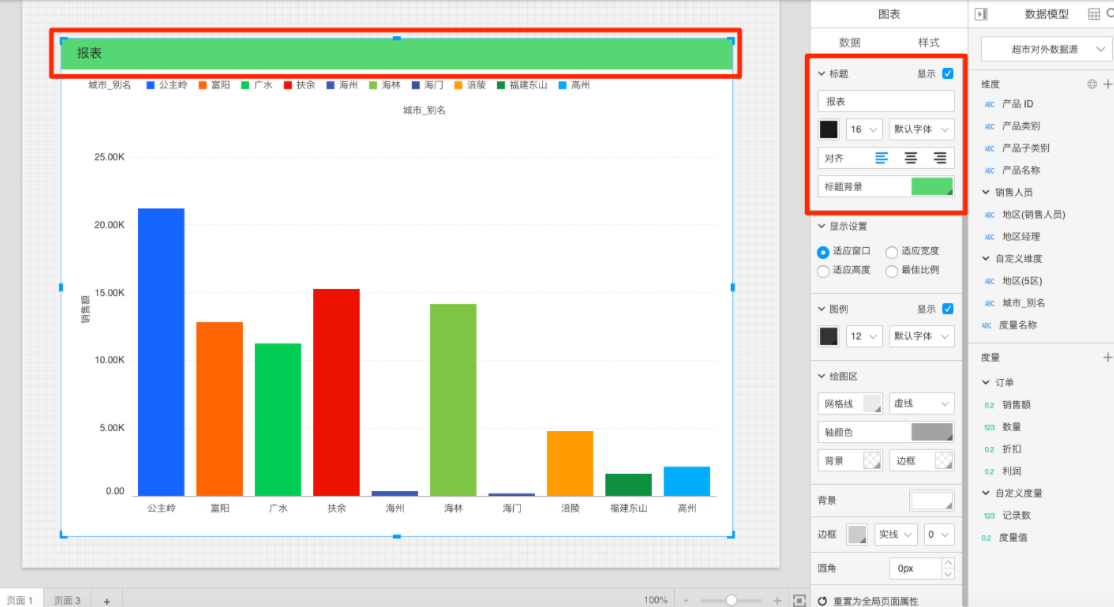Align the title left
This screenshot has width=1114, height=607.
(x=882, y=158)
